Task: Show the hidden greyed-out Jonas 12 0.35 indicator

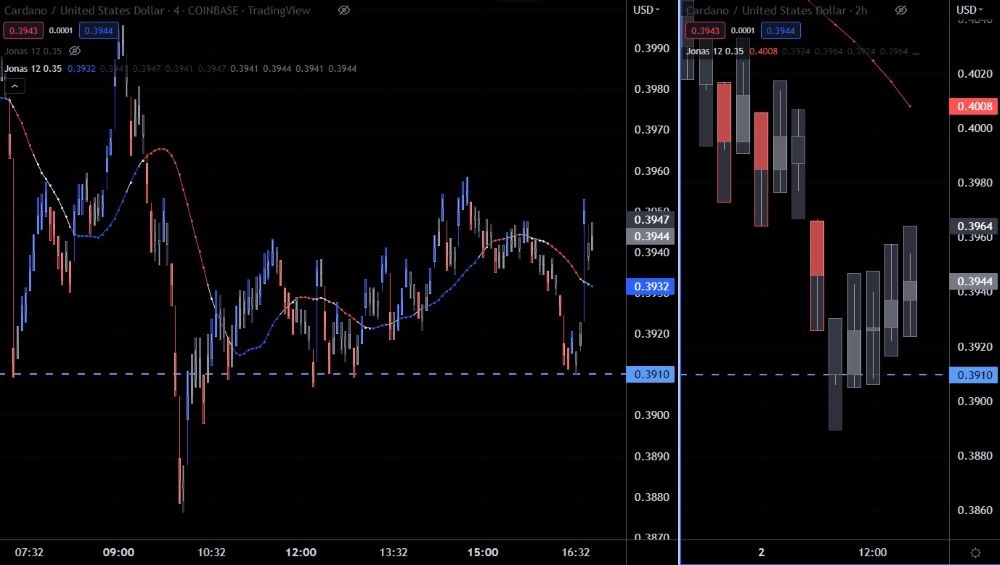Action: click(75, 50)
